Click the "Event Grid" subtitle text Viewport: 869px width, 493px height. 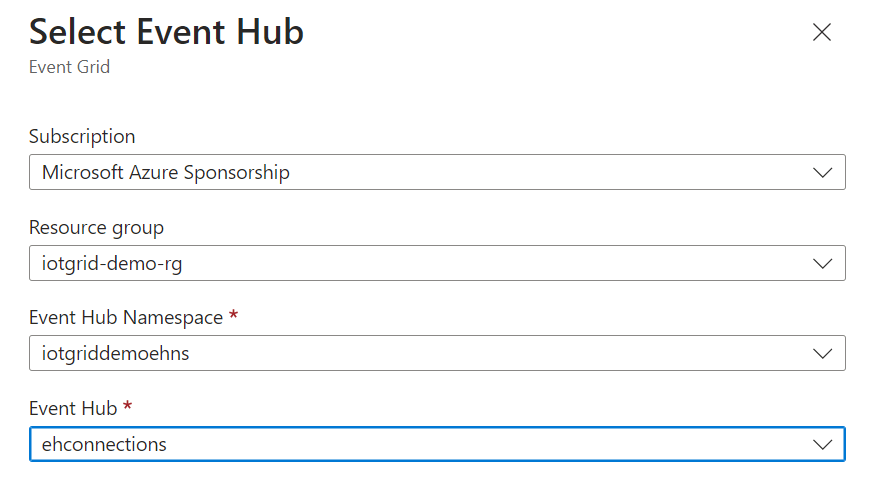(x=69, y=68)
